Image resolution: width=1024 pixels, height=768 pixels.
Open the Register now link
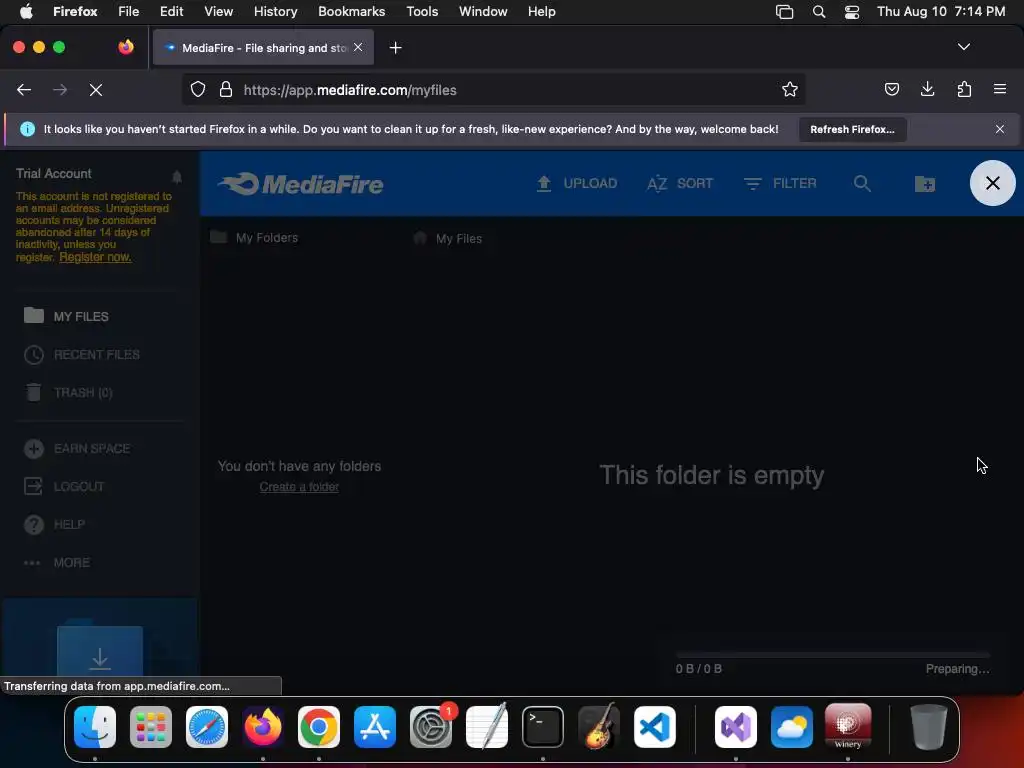pyautogui.click(x=95, y=257)
